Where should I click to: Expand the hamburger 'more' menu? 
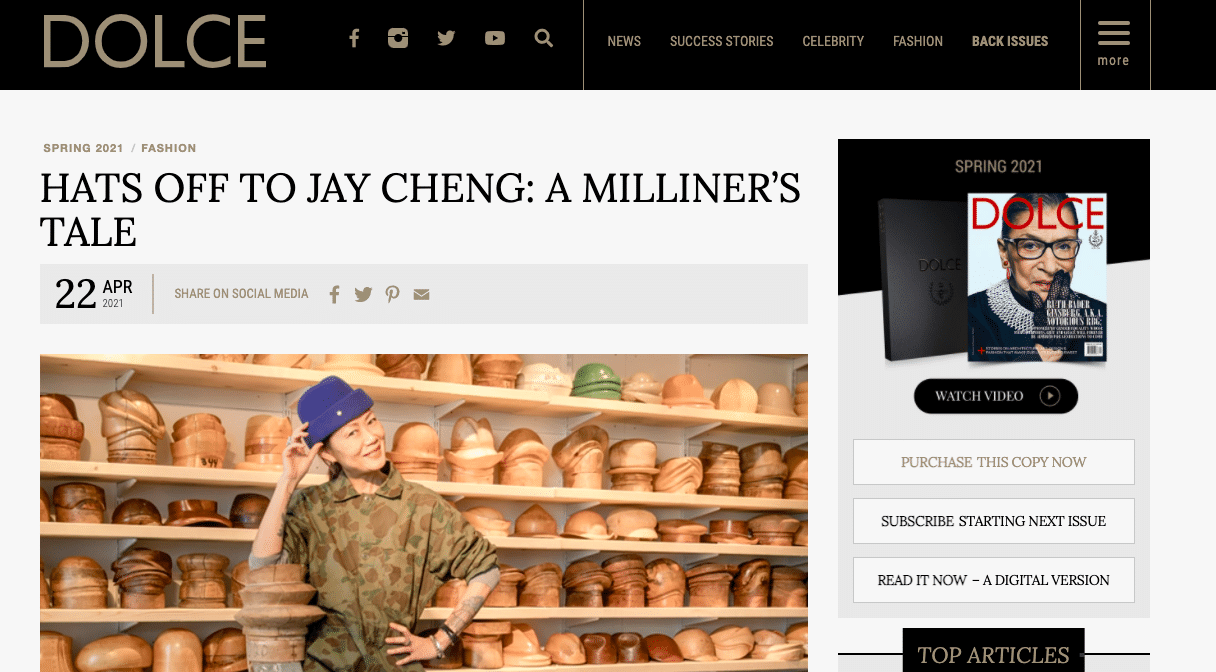click(1114, 43)
